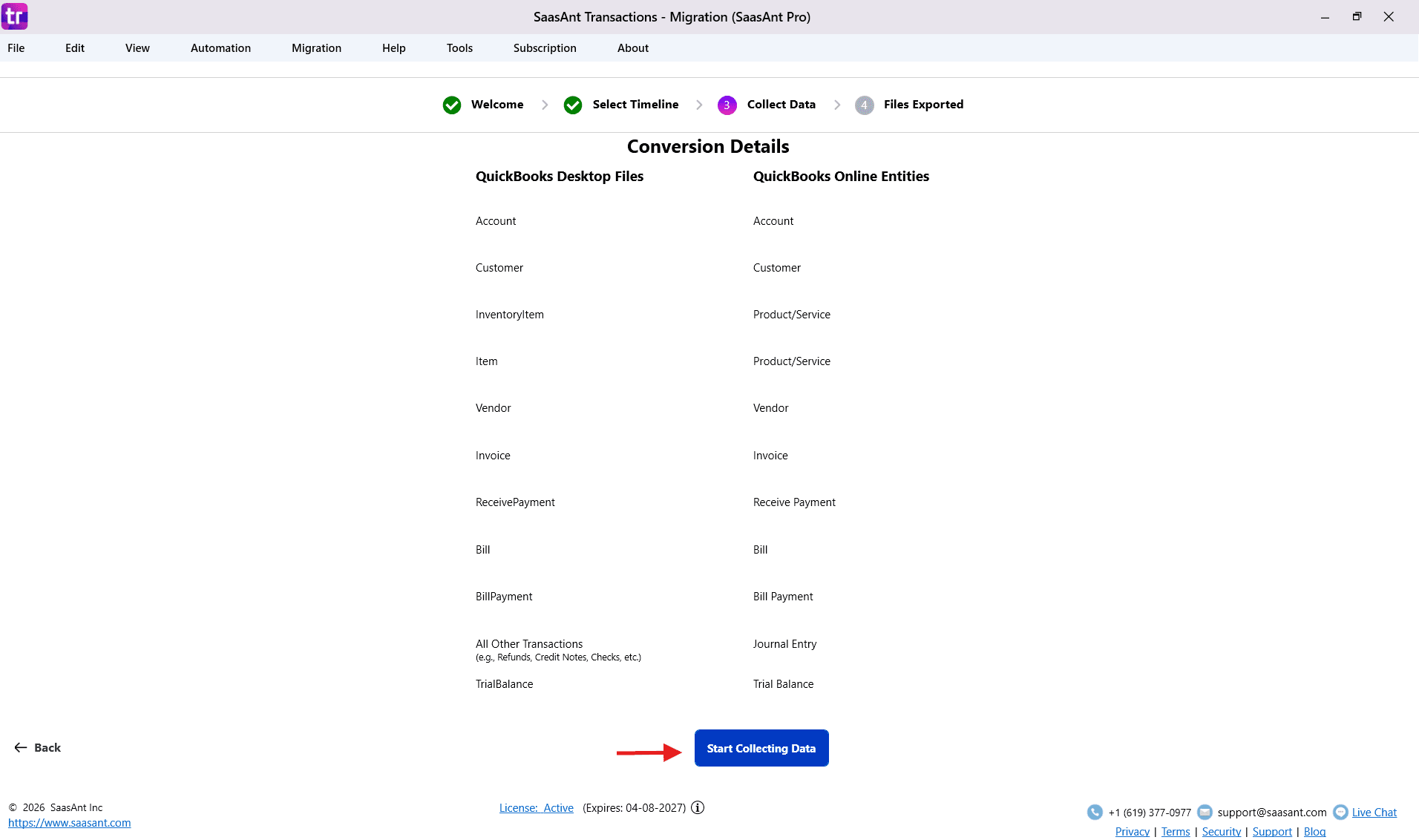The height and width of the screenshot is (840, 1419).
Task: Open the Subscription menu
Action: [x=545, y=48]
